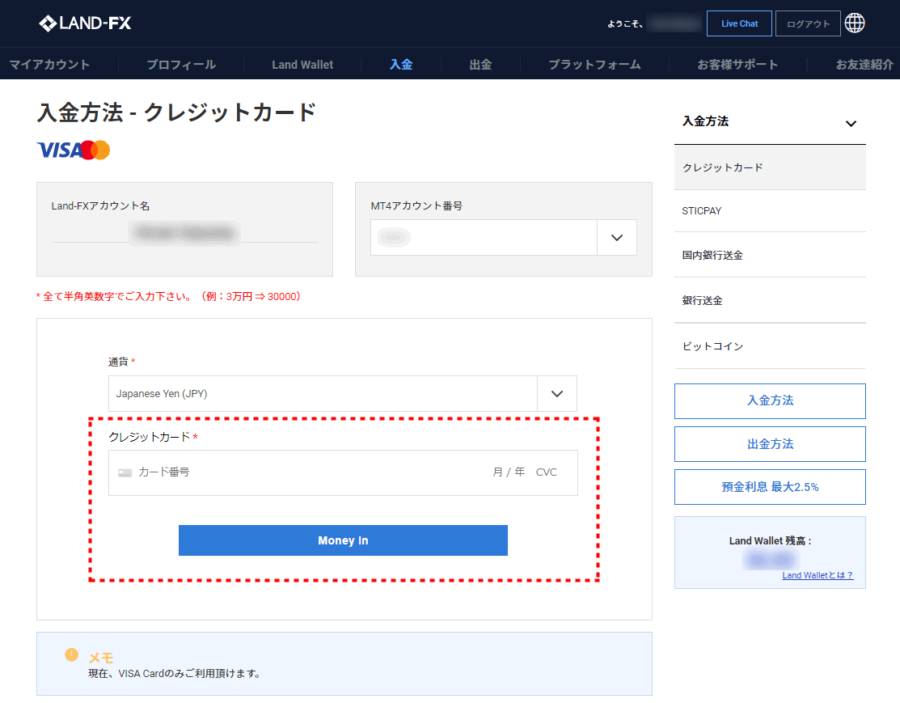The width and height of the screenshot is (900, 703).
Task: Click the 通貨 label
Action: coord(118,362)
